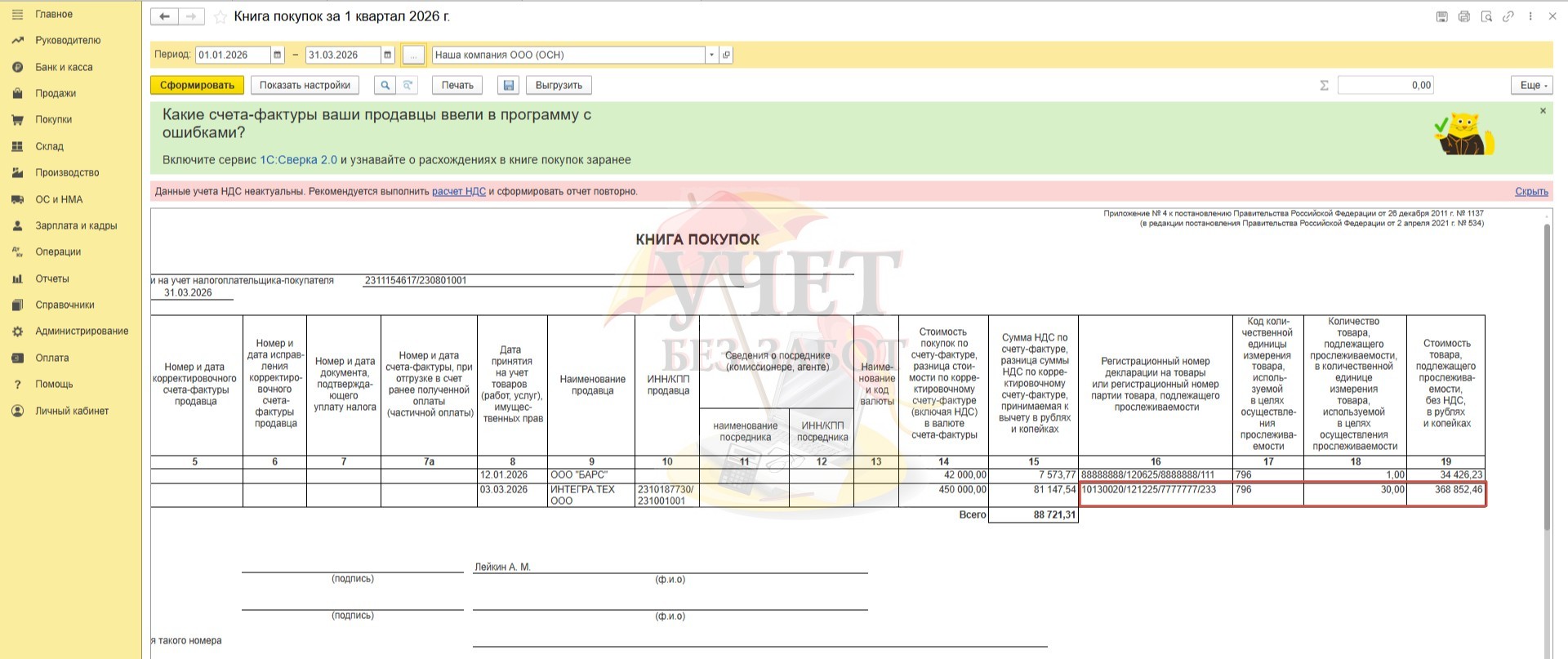Screen dimensions: 1568x659
Task: Click the magnifier search icon in toolbar
Action: pos(385,85)
